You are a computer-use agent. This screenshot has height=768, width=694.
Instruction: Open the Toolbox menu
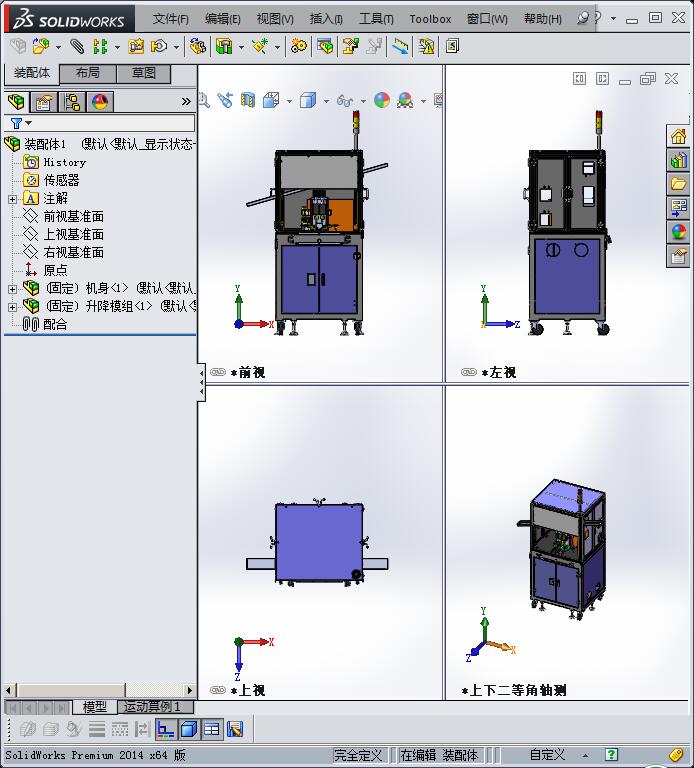(x=430, y=19)
